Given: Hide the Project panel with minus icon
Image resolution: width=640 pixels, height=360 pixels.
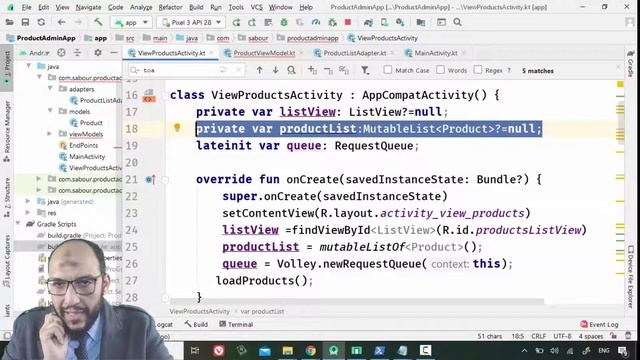Looking at the screenshot, I should 114,53.
